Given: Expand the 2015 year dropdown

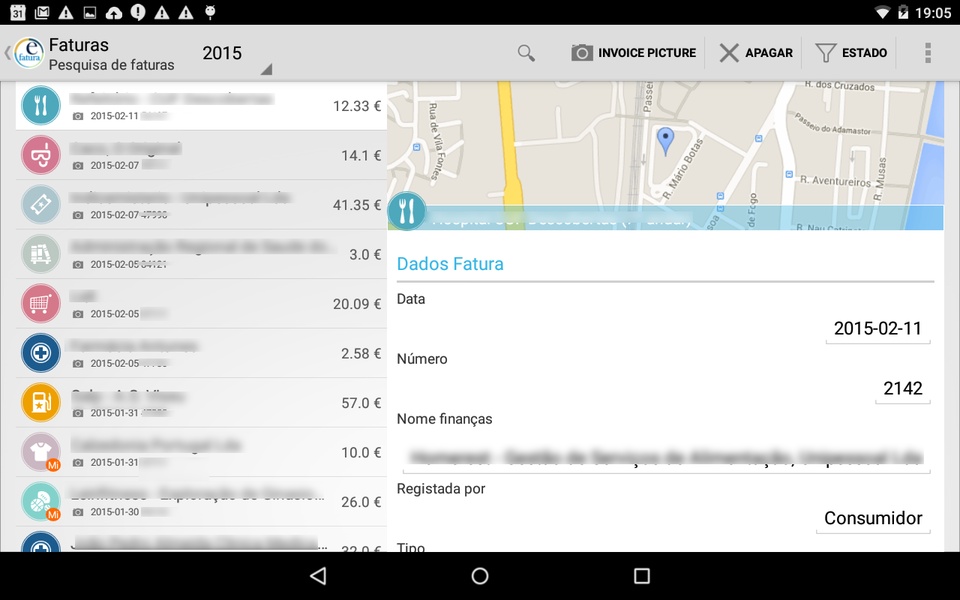Looking at the screenshot, I should [237, 56].
